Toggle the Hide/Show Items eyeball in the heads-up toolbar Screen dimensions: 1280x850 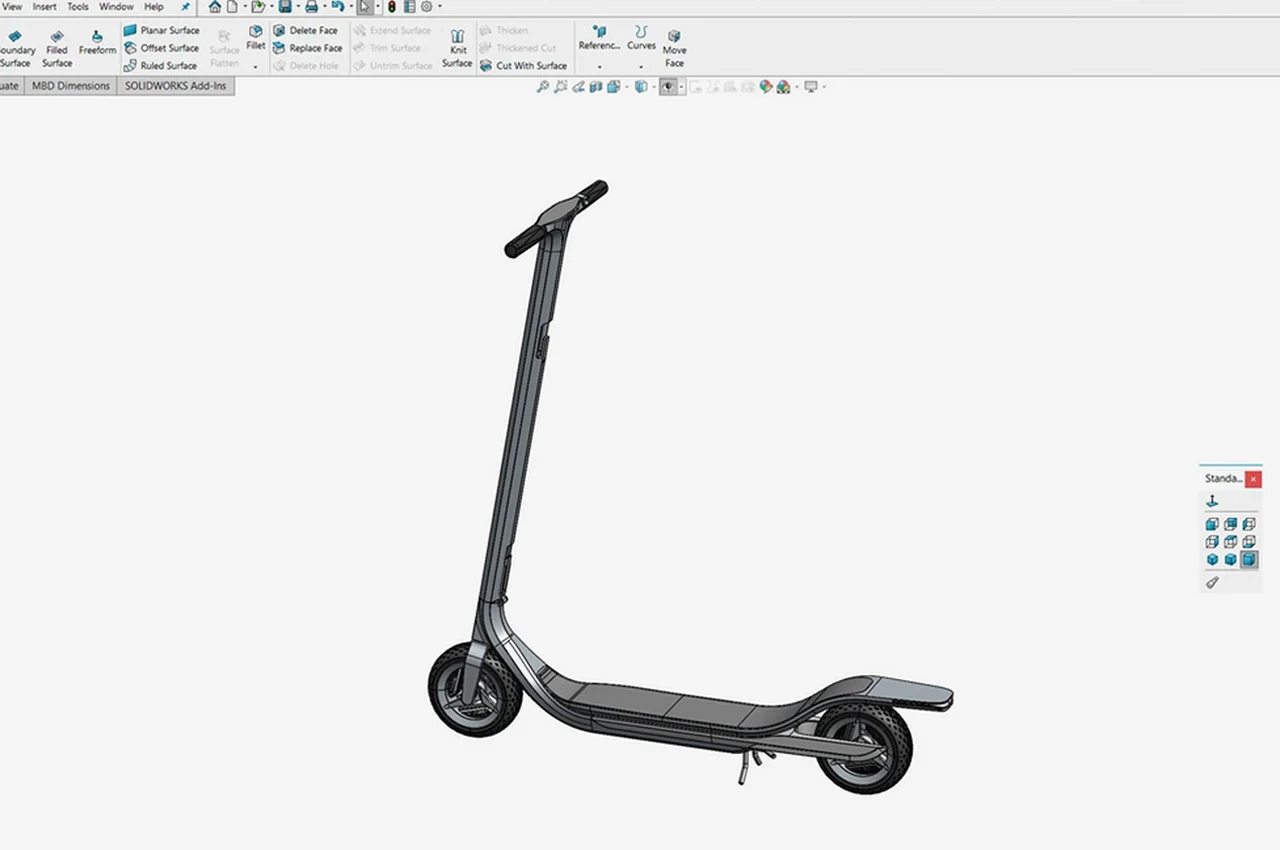pos(668,86)
